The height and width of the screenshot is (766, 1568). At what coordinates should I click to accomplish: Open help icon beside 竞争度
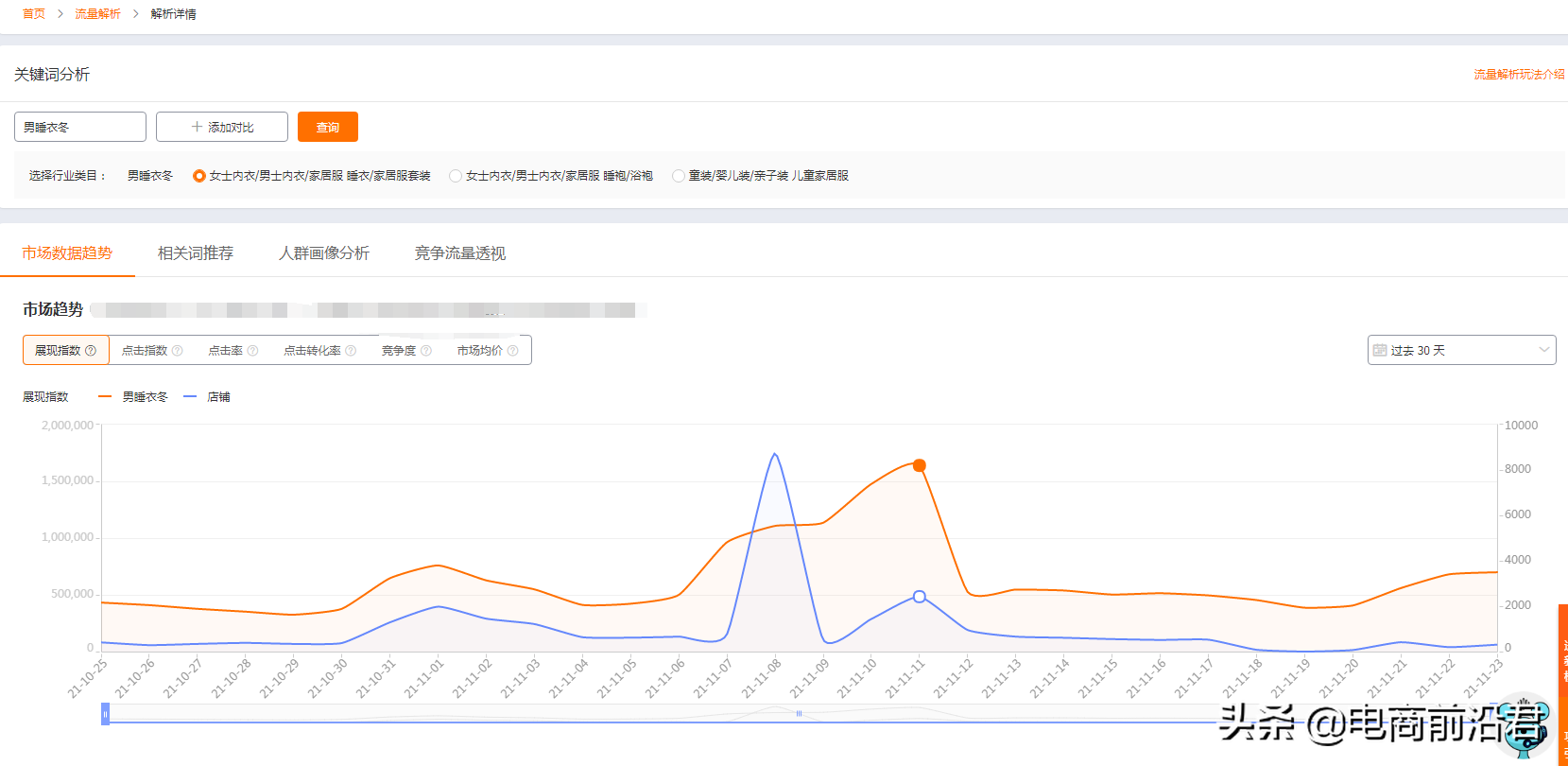click(426, 351)
